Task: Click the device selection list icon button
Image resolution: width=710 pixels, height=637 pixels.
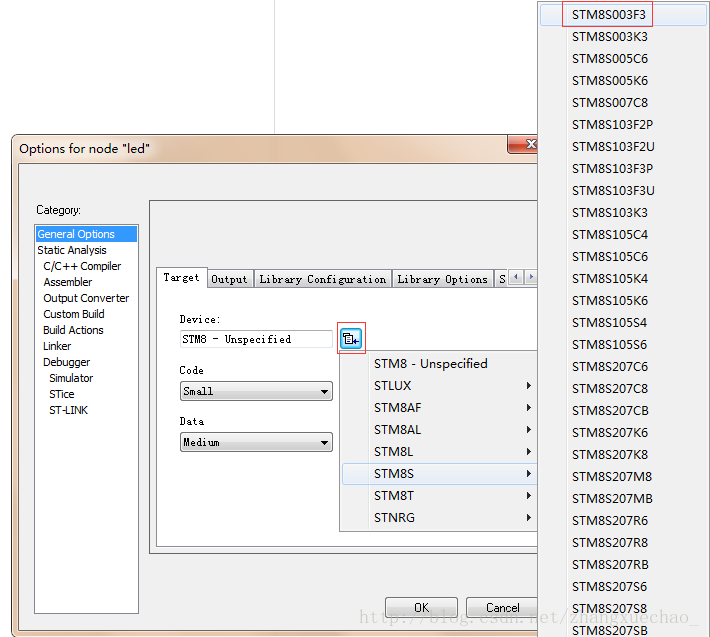Action: tap(351, 338)
